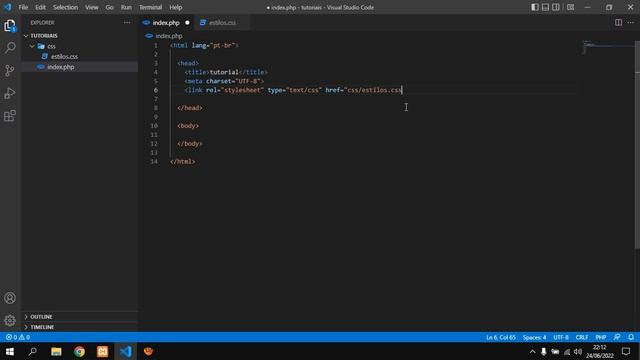Open the Go menu
Viewport: 640px width, 360px height.
109,7
